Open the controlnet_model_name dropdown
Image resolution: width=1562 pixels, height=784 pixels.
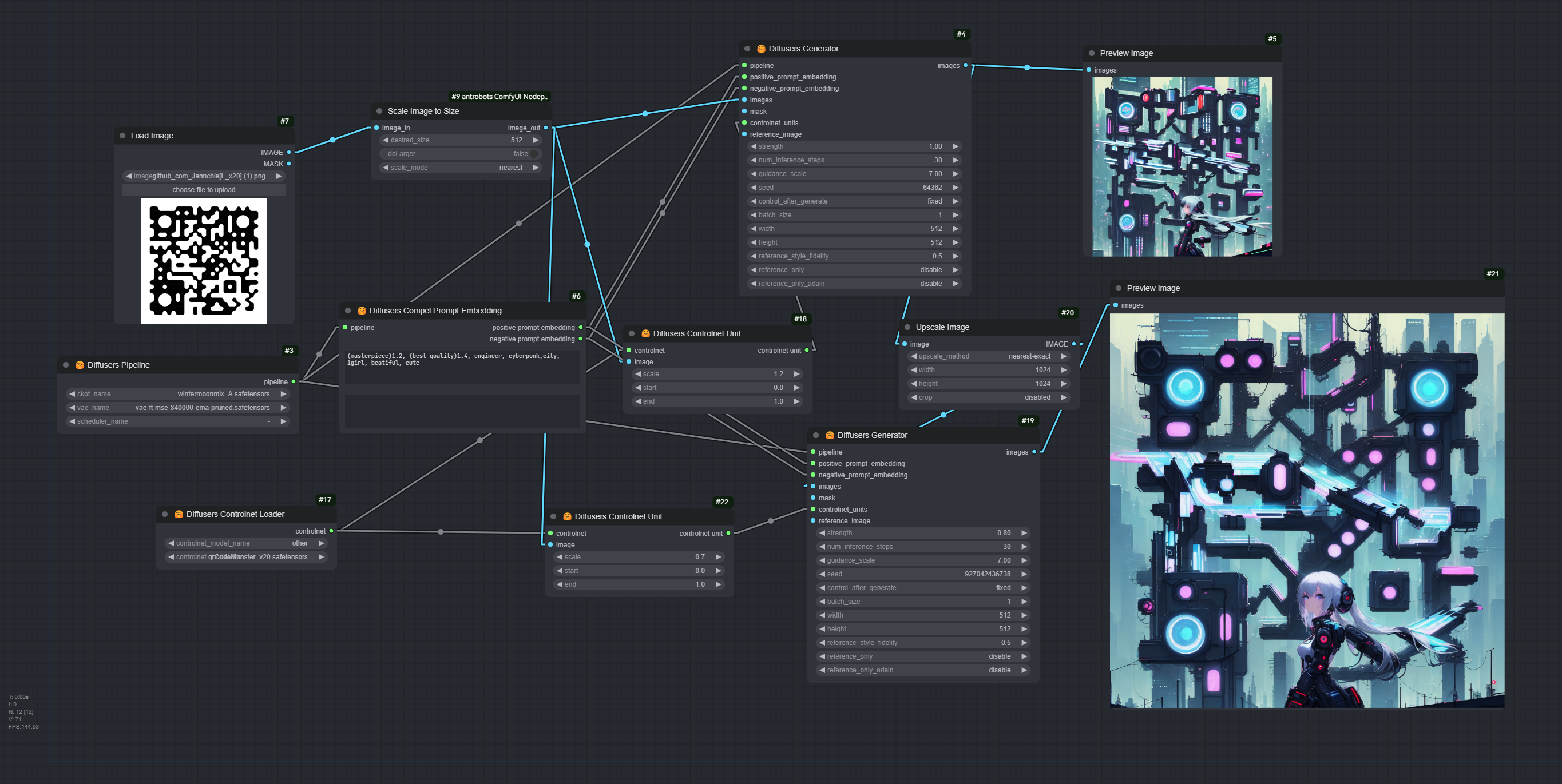(x=245, y=543)
